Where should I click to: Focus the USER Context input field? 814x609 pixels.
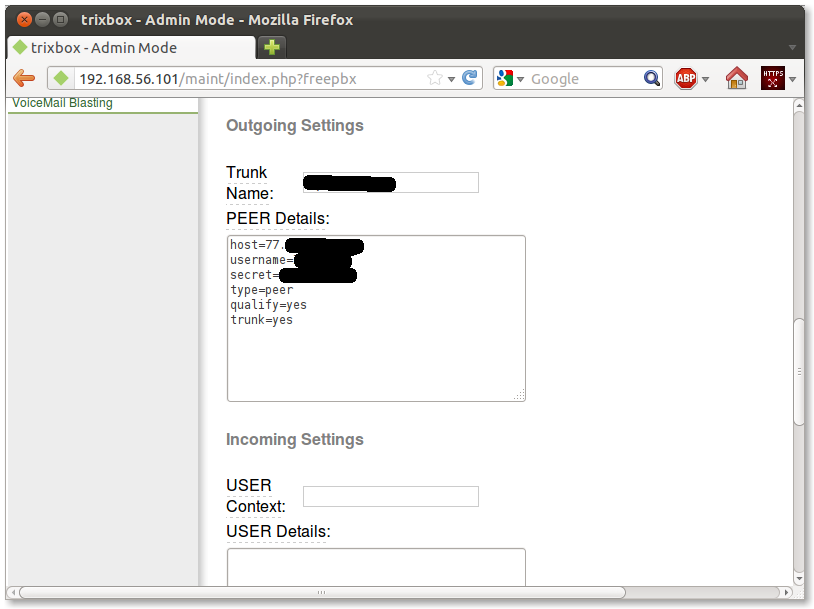[390, 496]
